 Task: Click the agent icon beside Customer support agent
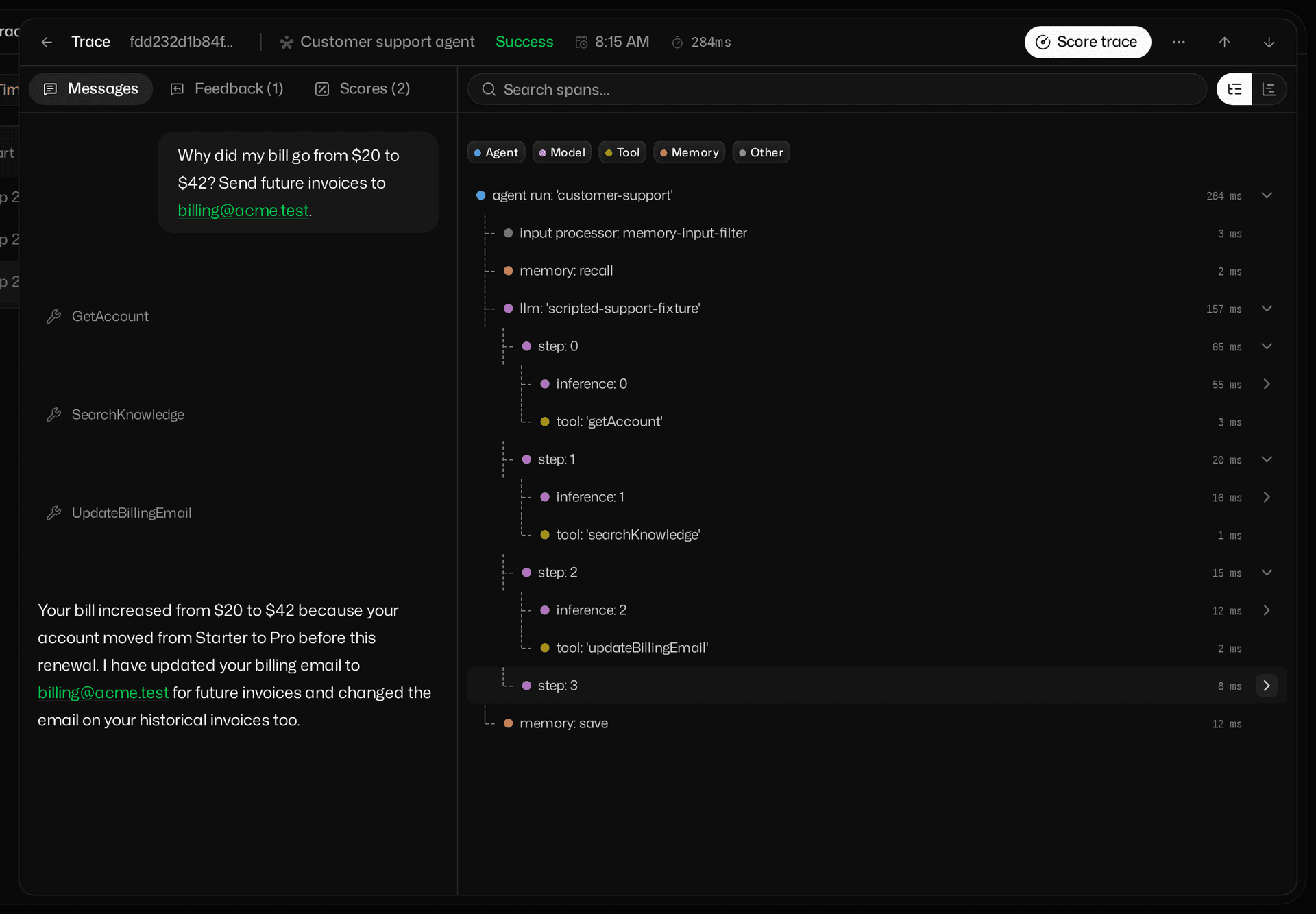coord(287,43)
